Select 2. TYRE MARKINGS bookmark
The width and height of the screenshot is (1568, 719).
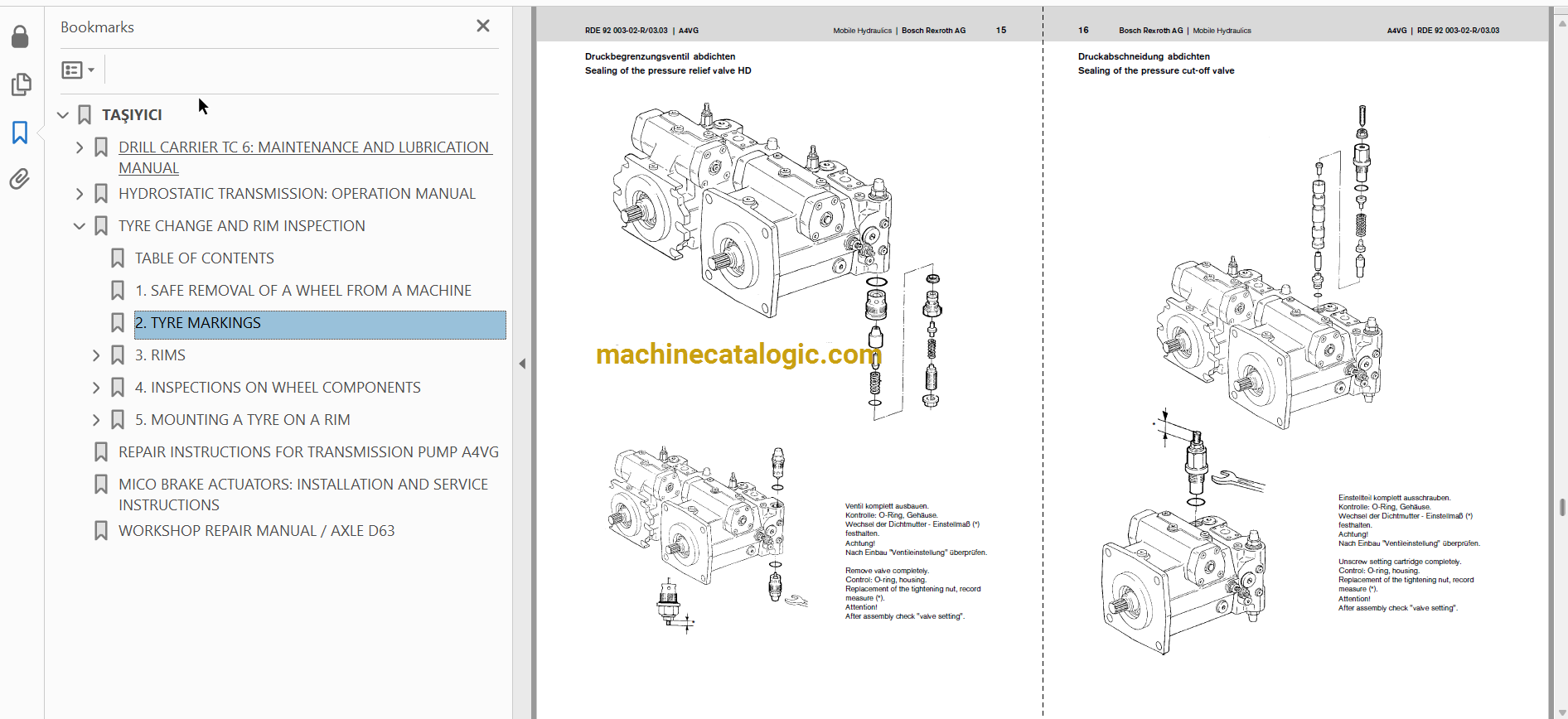(x=320, y=325)
